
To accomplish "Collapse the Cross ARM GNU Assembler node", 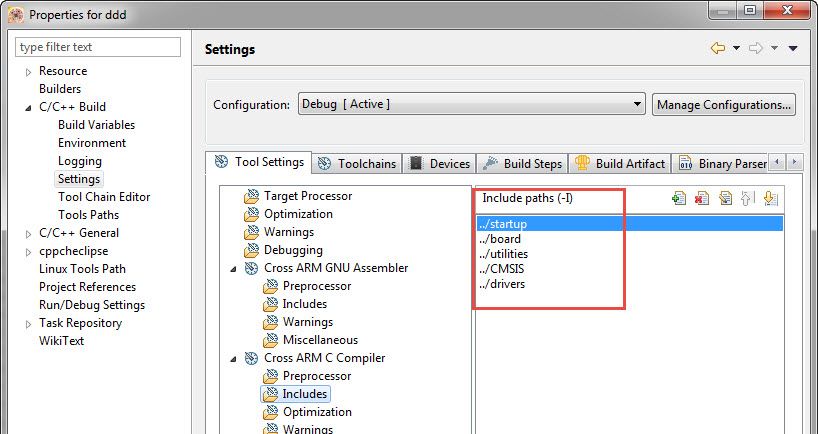I will coord(234,268).
